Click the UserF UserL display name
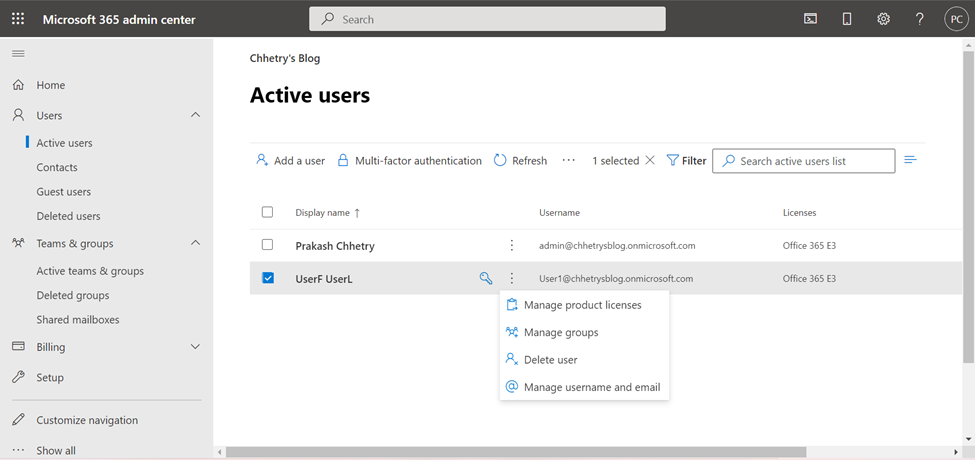Screen dimensions: 975x460 click(324, 279)
